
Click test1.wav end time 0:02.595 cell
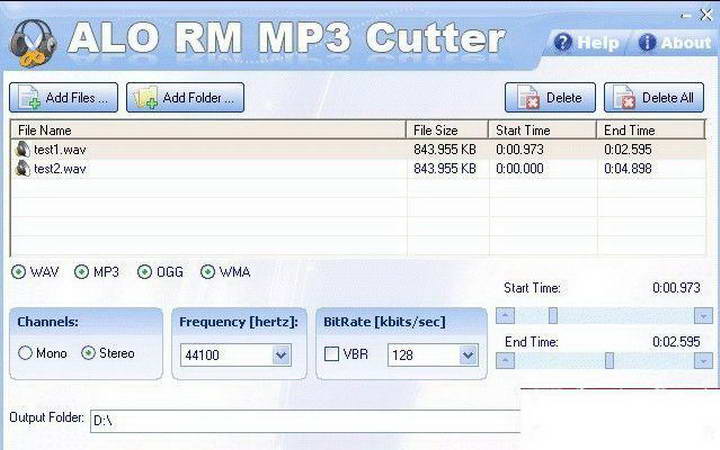pos(628,149)
